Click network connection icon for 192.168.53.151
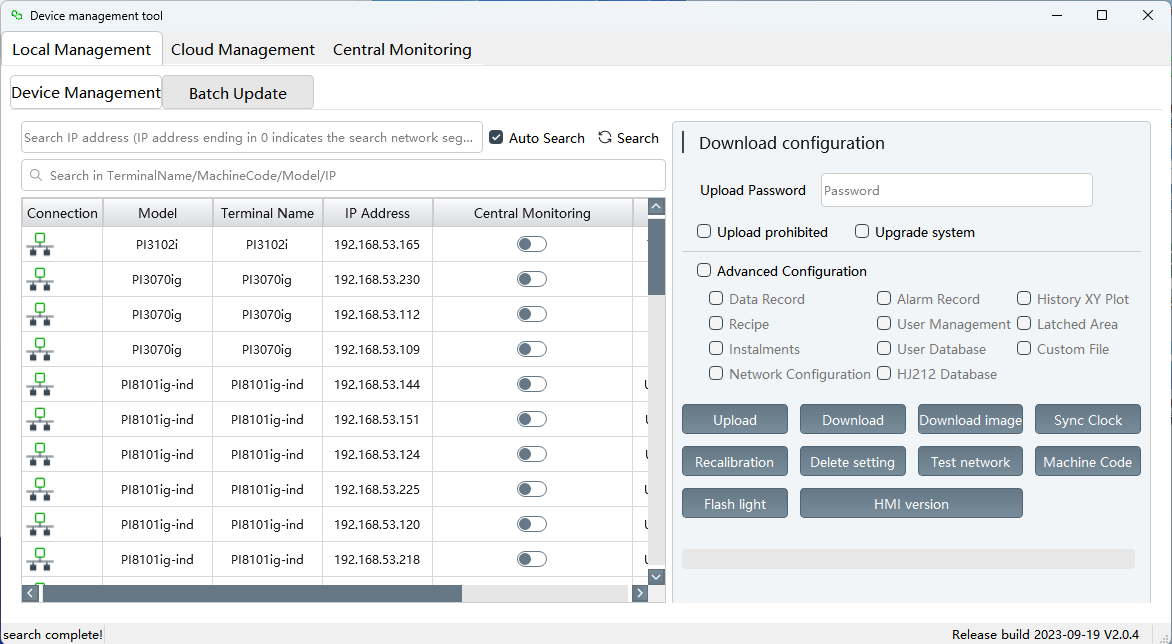The image size is (1172, 644). [x=40, y=420]
